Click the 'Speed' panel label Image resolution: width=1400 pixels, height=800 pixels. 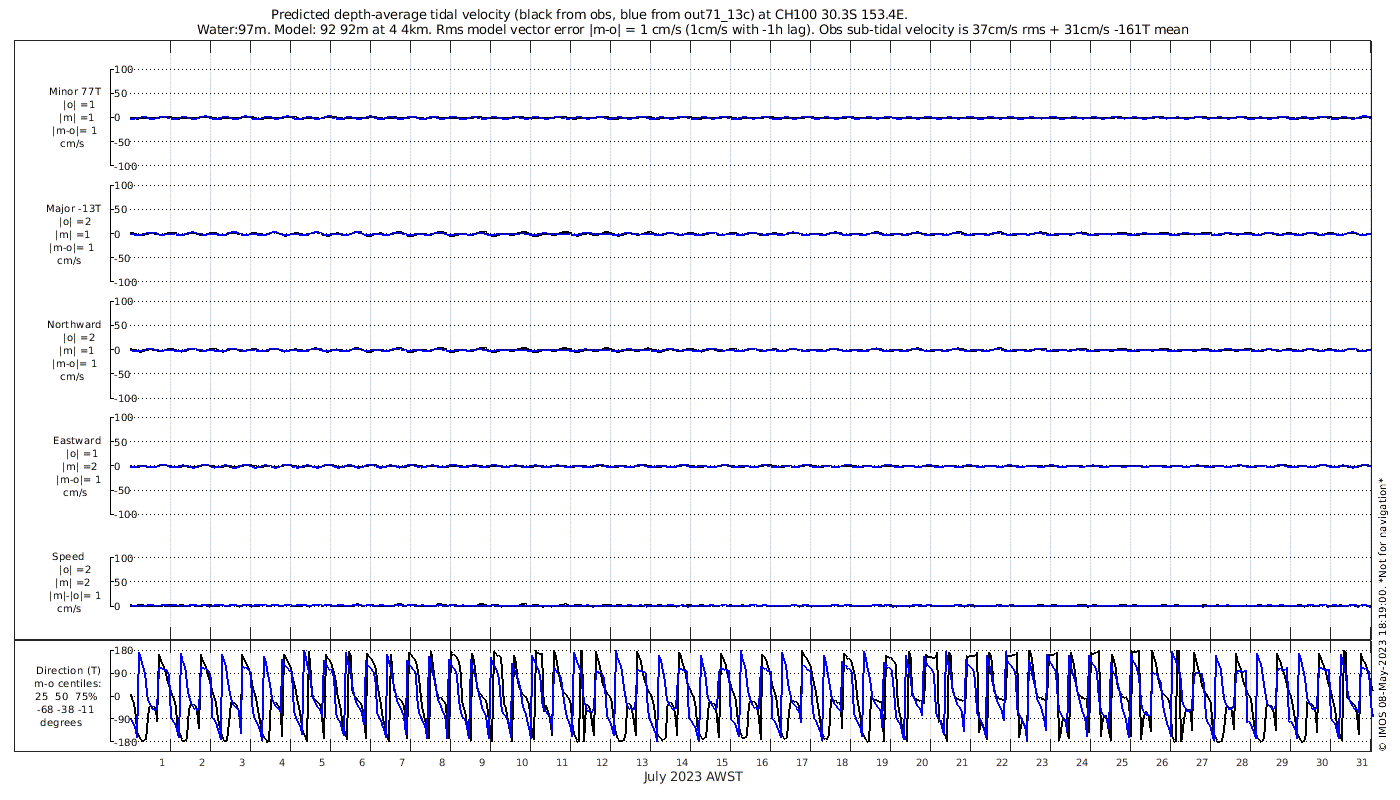68,557
